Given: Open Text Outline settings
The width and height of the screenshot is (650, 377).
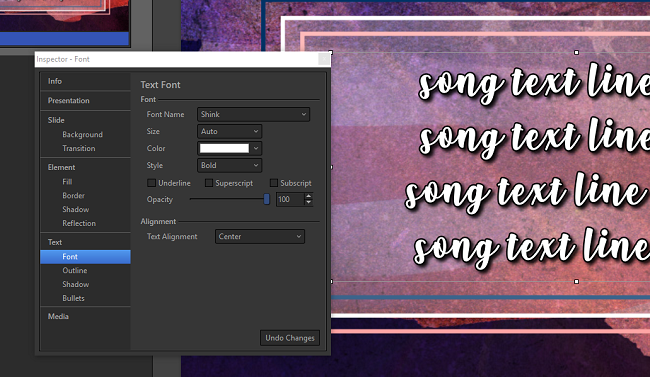Looking at the screenshot, I should pos(75,270).
